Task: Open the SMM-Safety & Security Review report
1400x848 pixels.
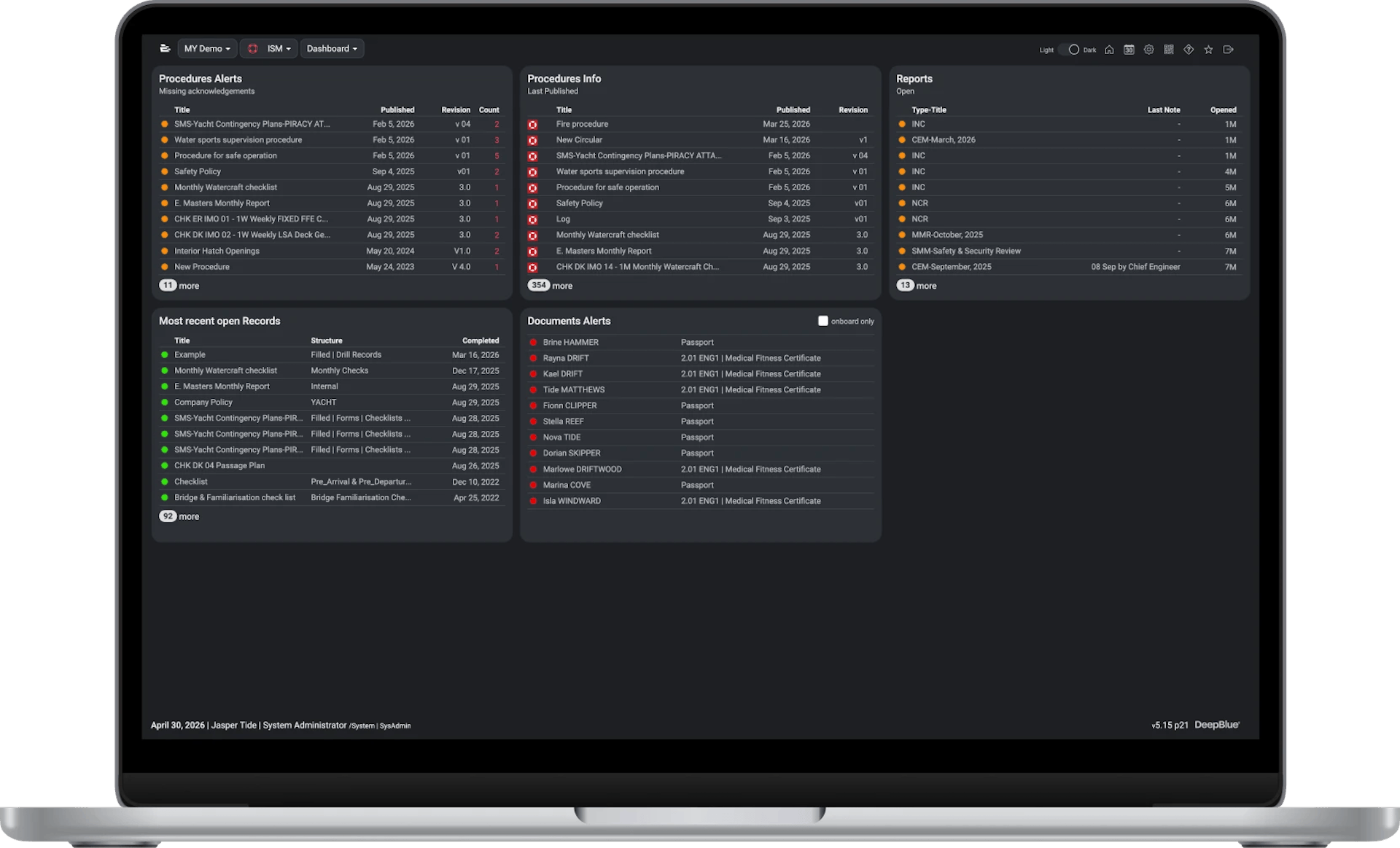Action: [x=966, y=251]
